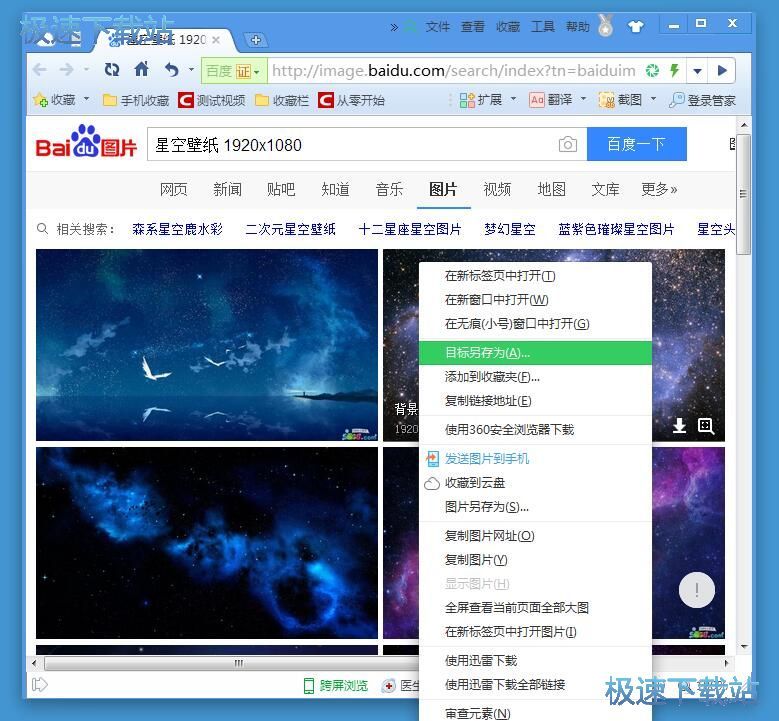779x721 pixels.
Task: Expand dropdown next to undo icon
Action: click(191, 70)
